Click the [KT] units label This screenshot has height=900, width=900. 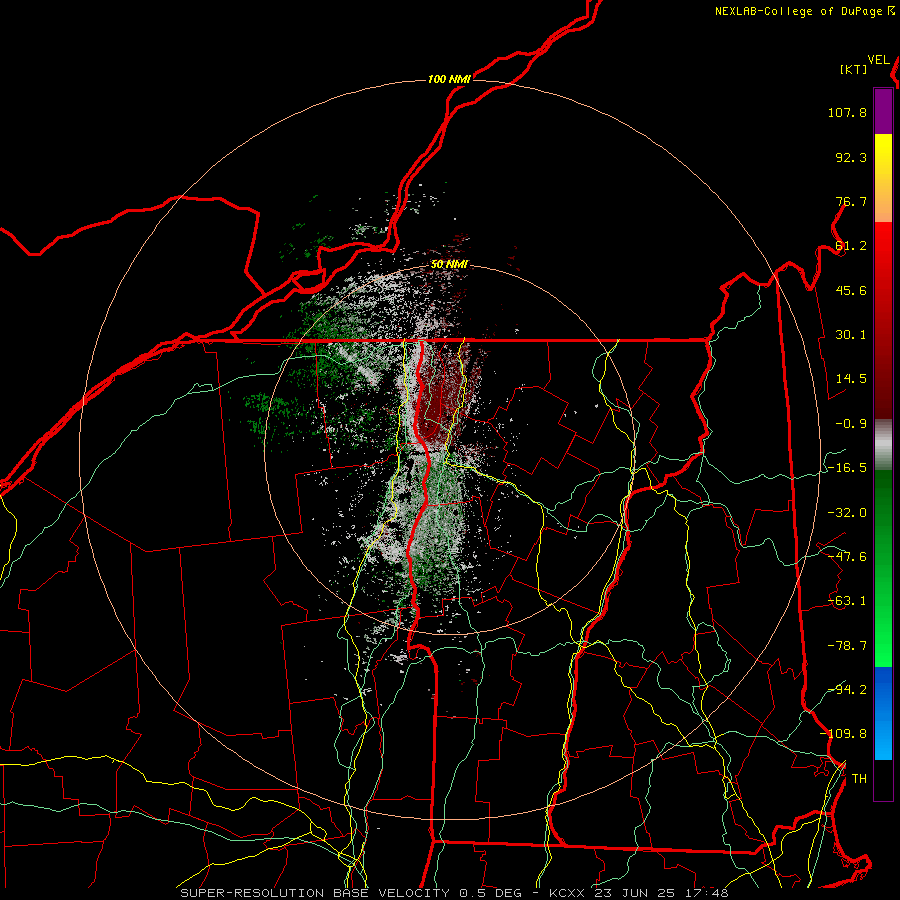(x=854, y=69)
